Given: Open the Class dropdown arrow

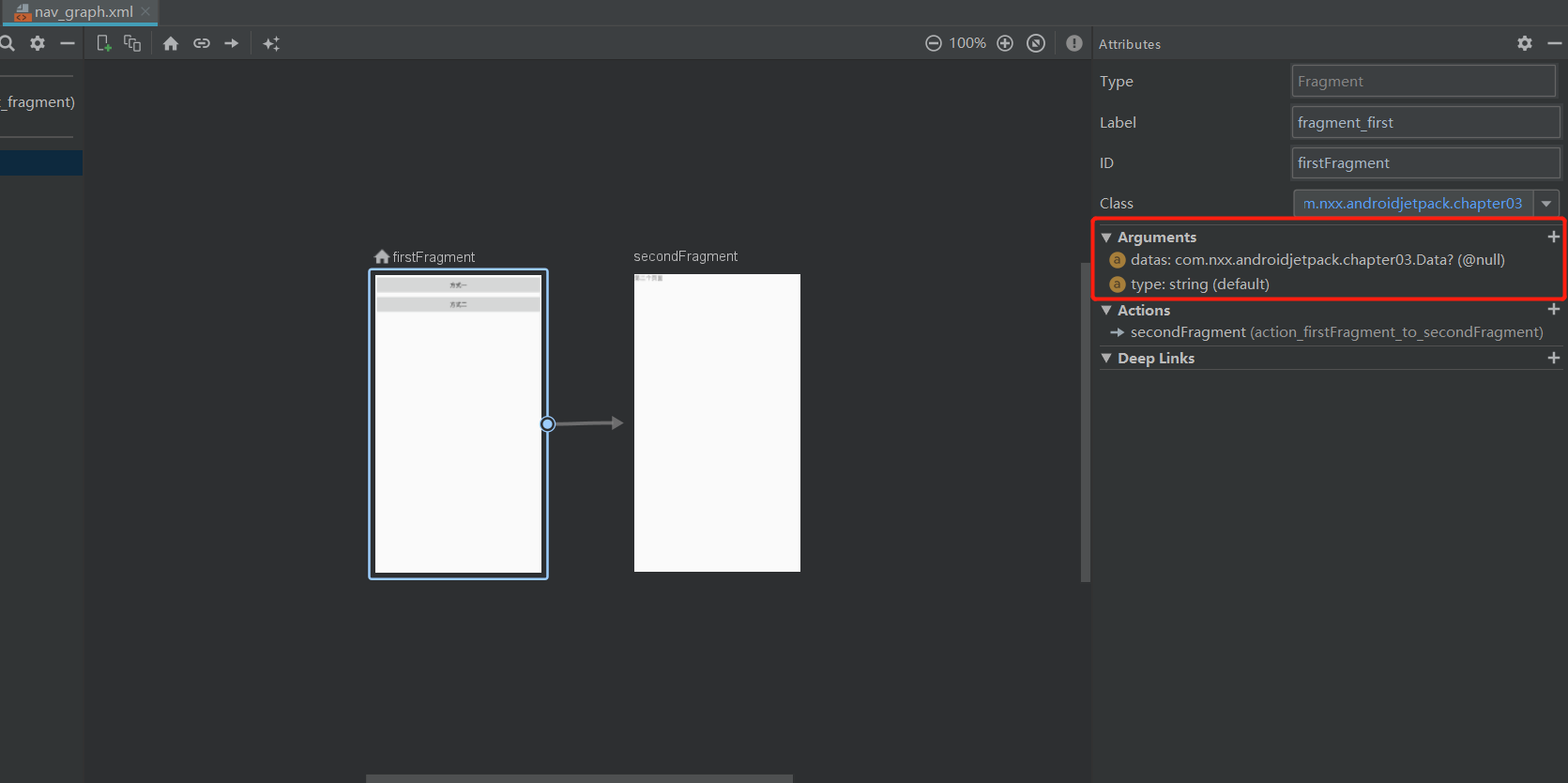Looking at the screenshot, I should (x=1546, y=203).
